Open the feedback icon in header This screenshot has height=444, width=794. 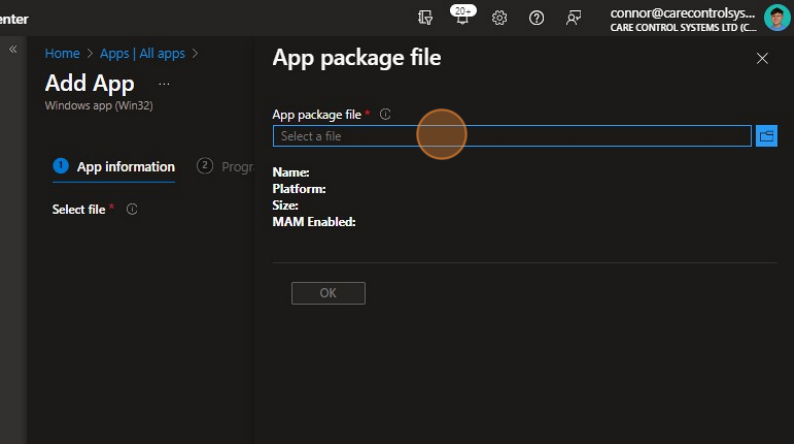pyautogui.click(x=573, y=18)
